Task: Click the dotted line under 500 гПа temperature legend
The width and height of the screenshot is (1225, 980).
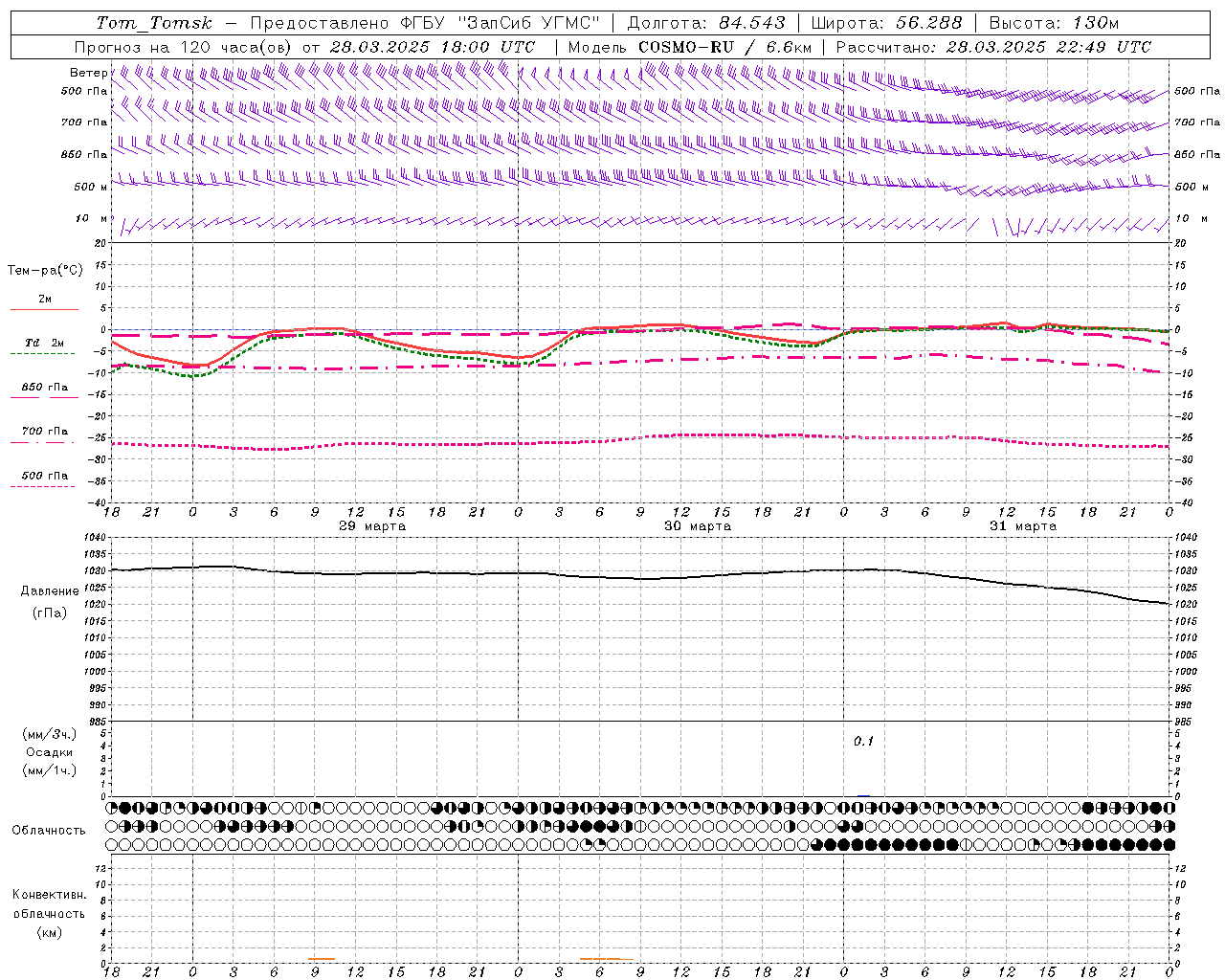Action: tap(43, 486)
